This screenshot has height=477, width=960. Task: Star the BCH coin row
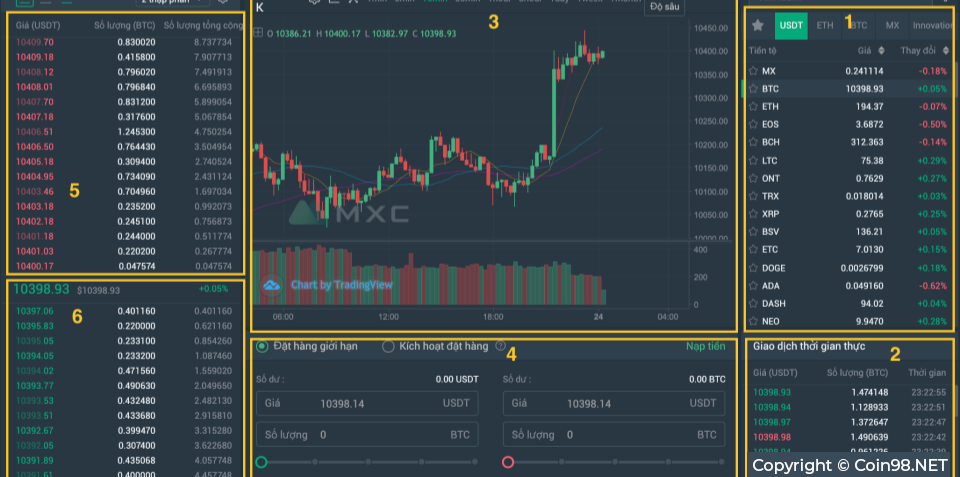[753, 142]
